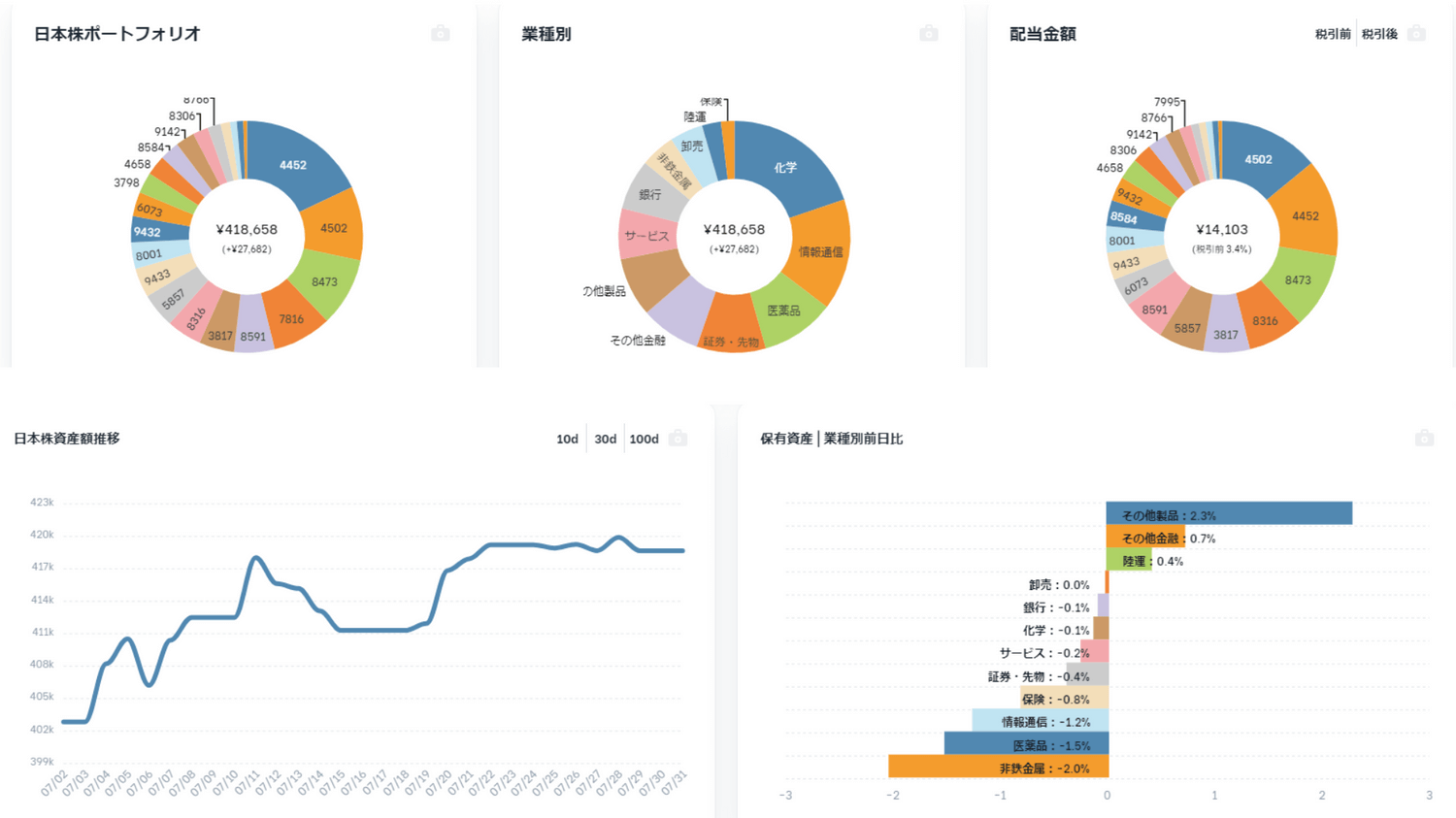
Task: Click the 医薬品 segment in the industry donut
Action: coord(783,311)
